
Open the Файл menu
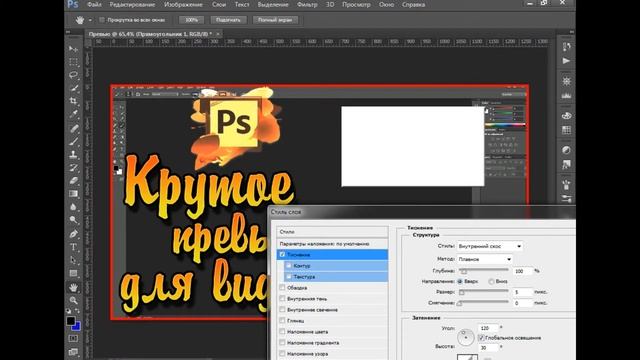click(94, 4)
